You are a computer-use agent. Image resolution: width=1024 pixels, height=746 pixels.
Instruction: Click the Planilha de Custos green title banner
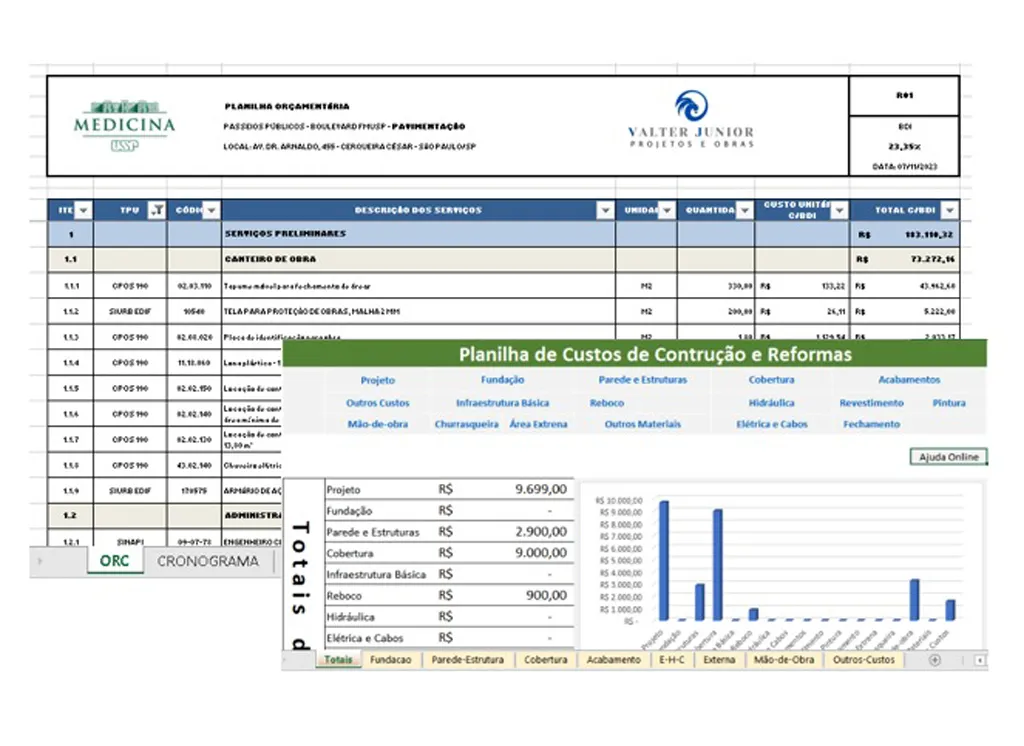coord(634,354)
